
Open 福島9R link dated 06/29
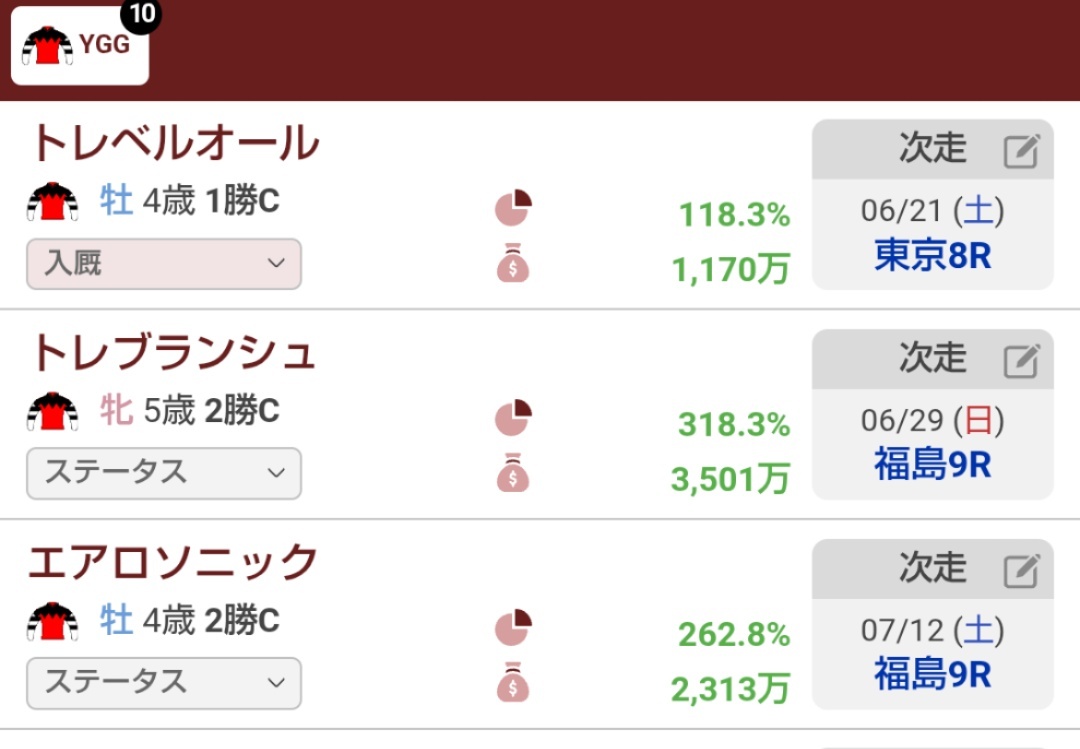point(933,464)
